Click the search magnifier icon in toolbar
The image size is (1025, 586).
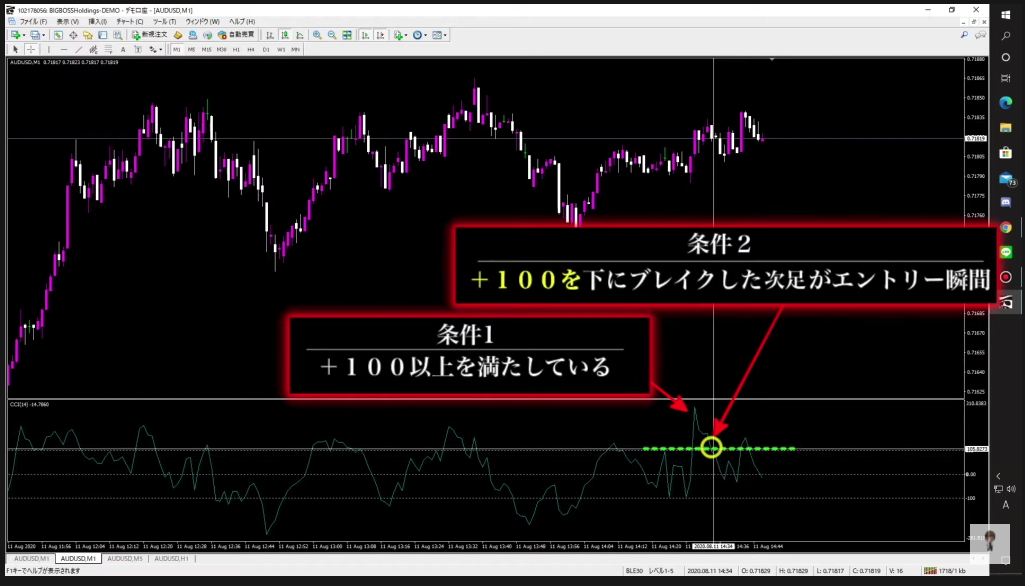click(x=964, y=35)
